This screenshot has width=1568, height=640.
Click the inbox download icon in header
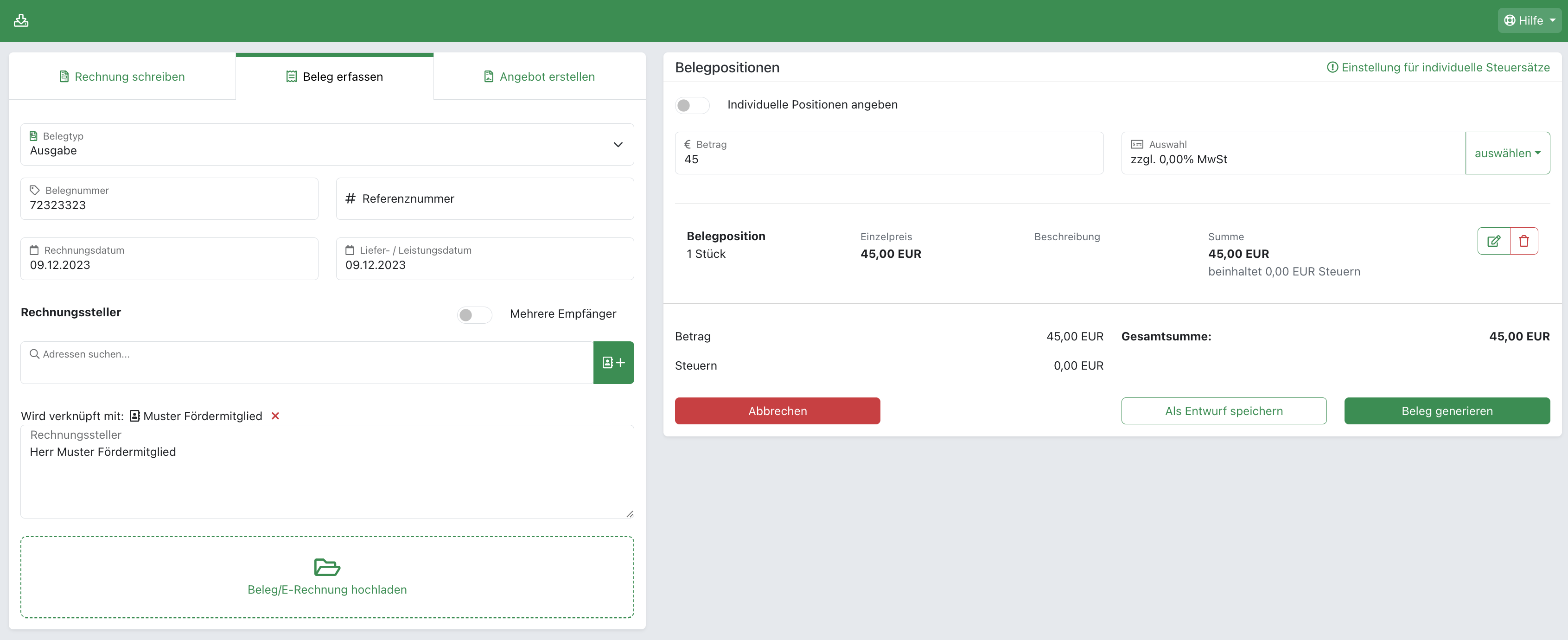pos(21,21)
